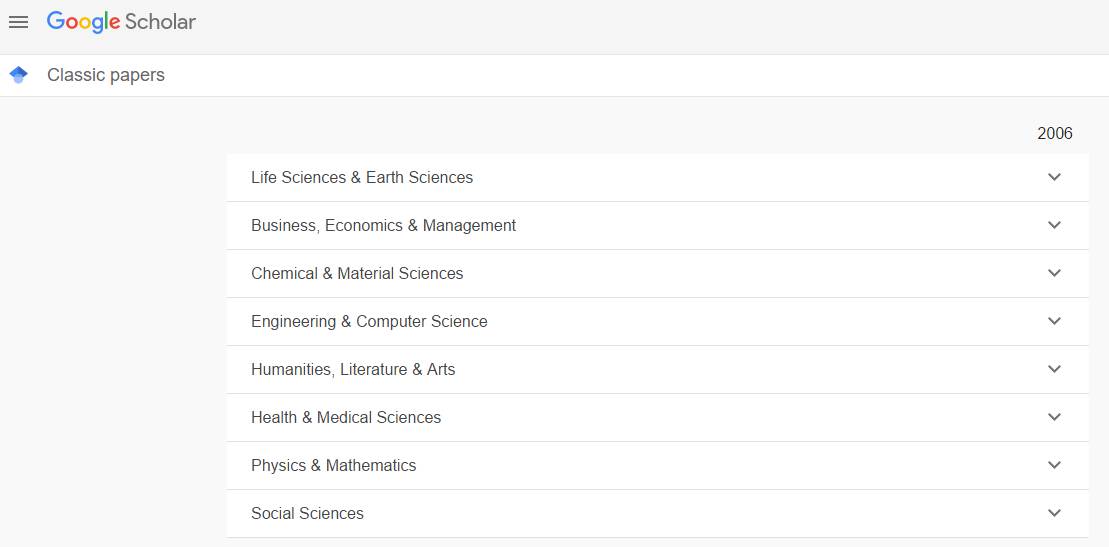This screenshot has height=547, width=1109.
Task: Choose Engineering & Computer Science category label
Action: pyautogui.click(x=369, y=321)
